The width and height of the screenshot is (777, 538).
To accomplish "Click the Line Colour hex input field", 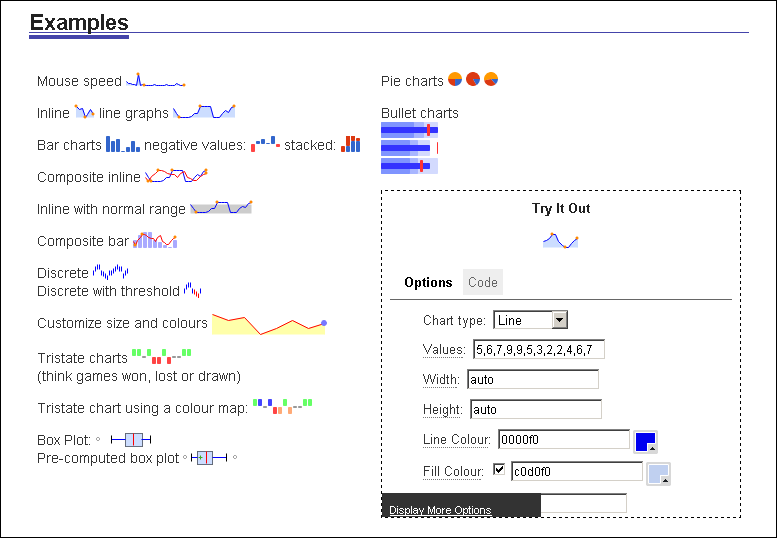I will pyautogui.click(x=563, y=439).
